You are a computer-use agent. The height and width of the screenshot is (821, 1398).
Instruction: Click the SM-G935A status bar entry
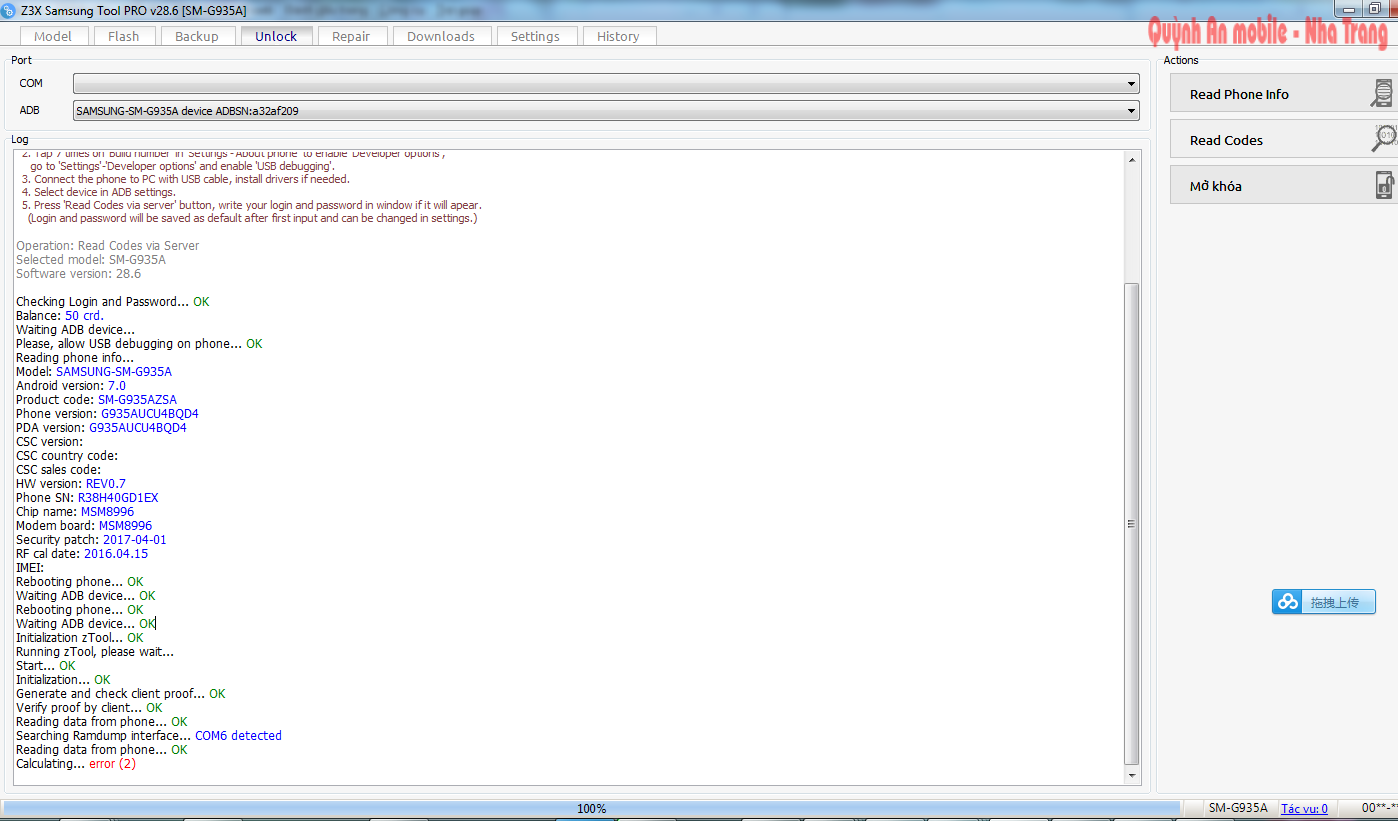pyautogui.click(x=1237, y=808)
